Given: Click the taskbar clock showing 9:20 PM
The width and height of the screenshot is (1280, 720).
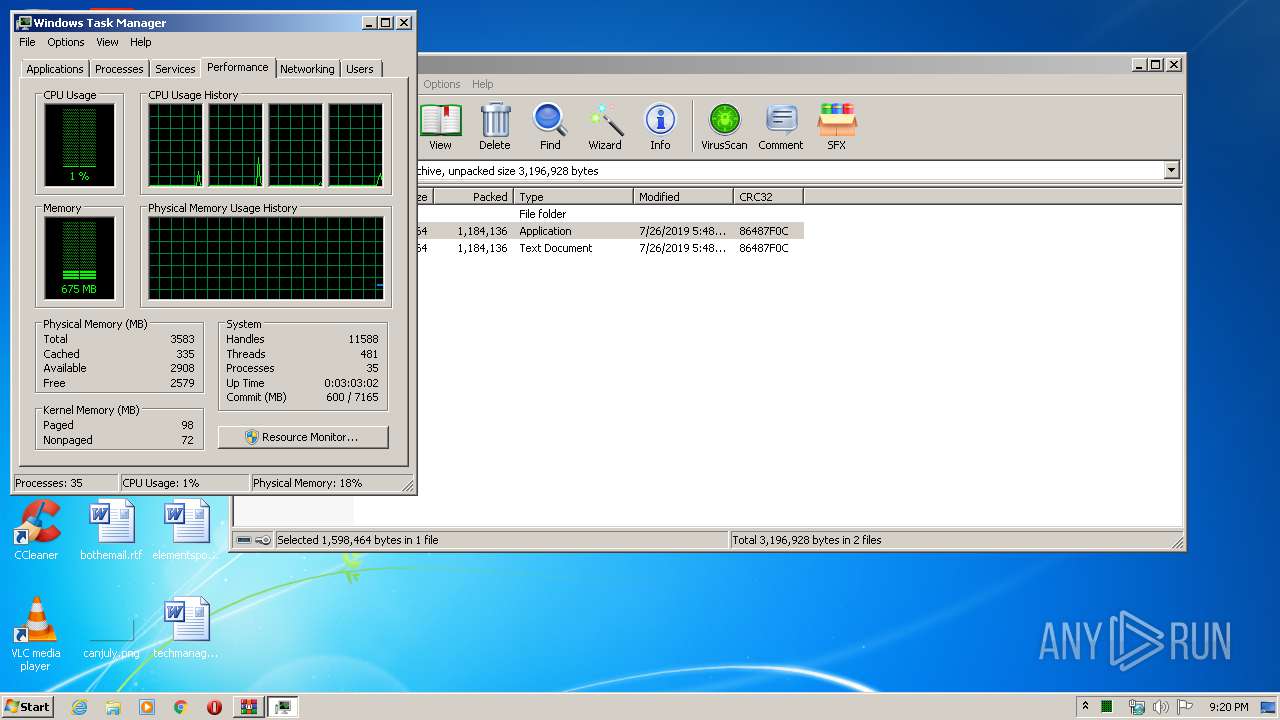Looking at the screenshot, I should click(1228, 707).
